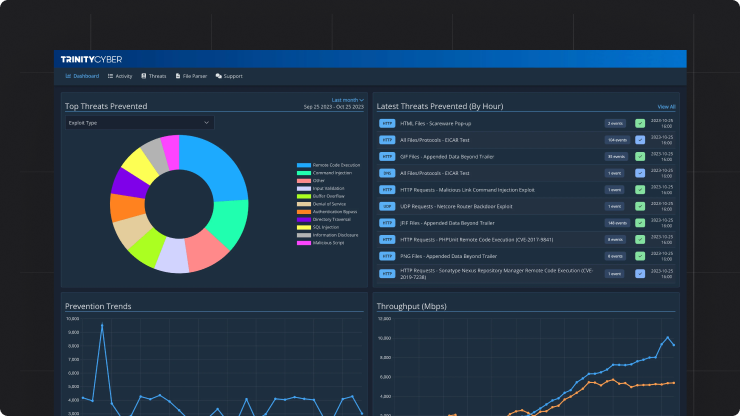Open the Malicious Link Command Injection Exploit entry
The width and height of the screenshot is (740, 416).
coord(467,190)
